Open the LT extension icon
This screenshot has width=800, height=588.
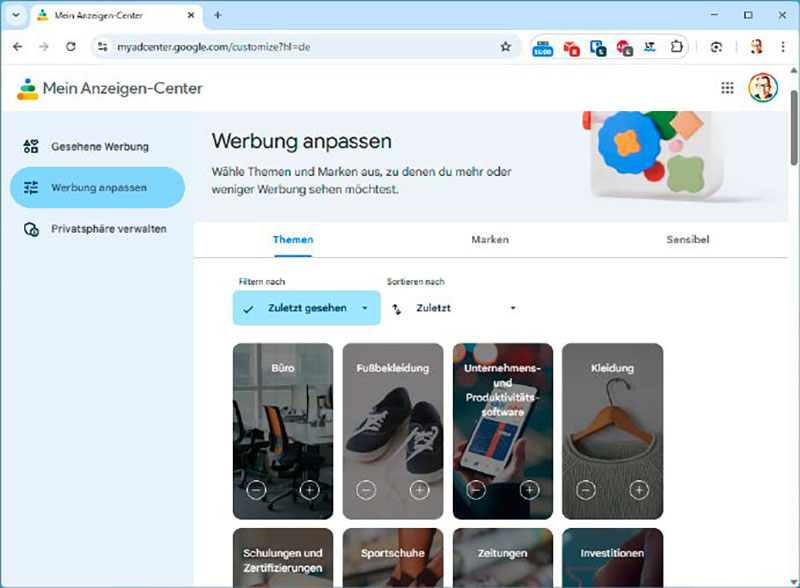click(x=649, y=47)
